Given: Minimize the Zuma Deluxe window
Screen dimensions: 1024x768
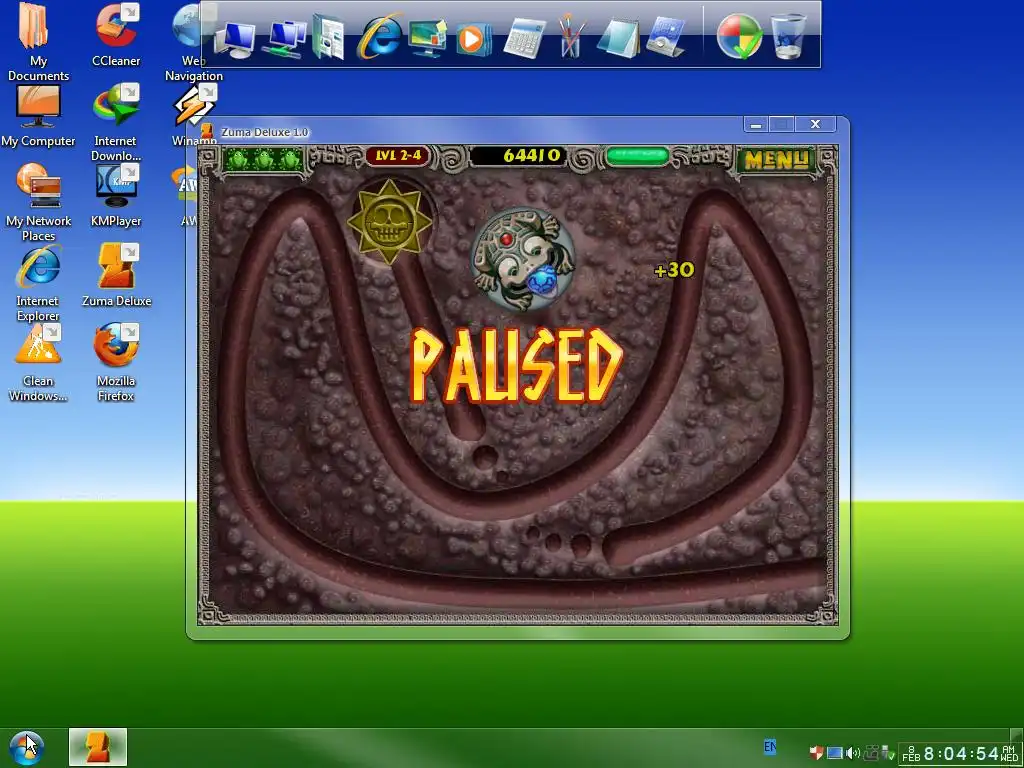Looking at the screenshot, I should [756, 124].
